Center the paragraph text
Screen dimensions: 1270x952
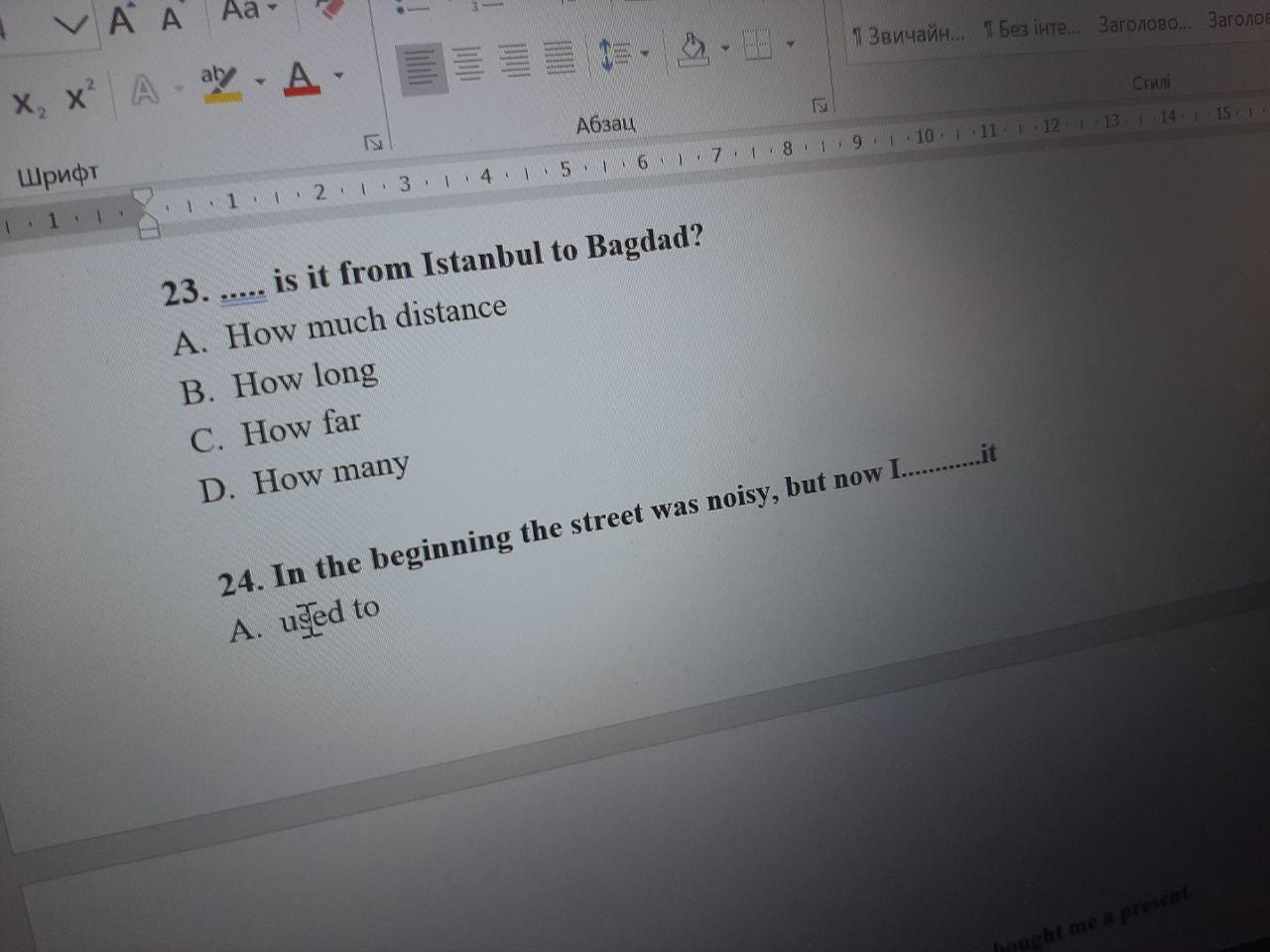point(468,63)
